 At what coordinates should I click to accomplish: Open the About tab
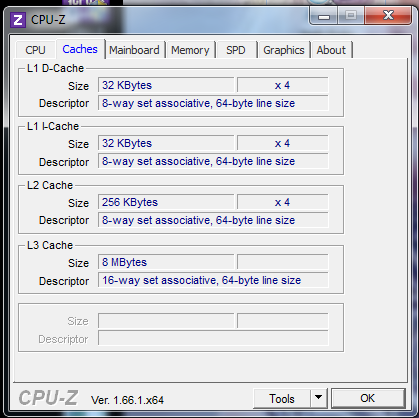331,50
